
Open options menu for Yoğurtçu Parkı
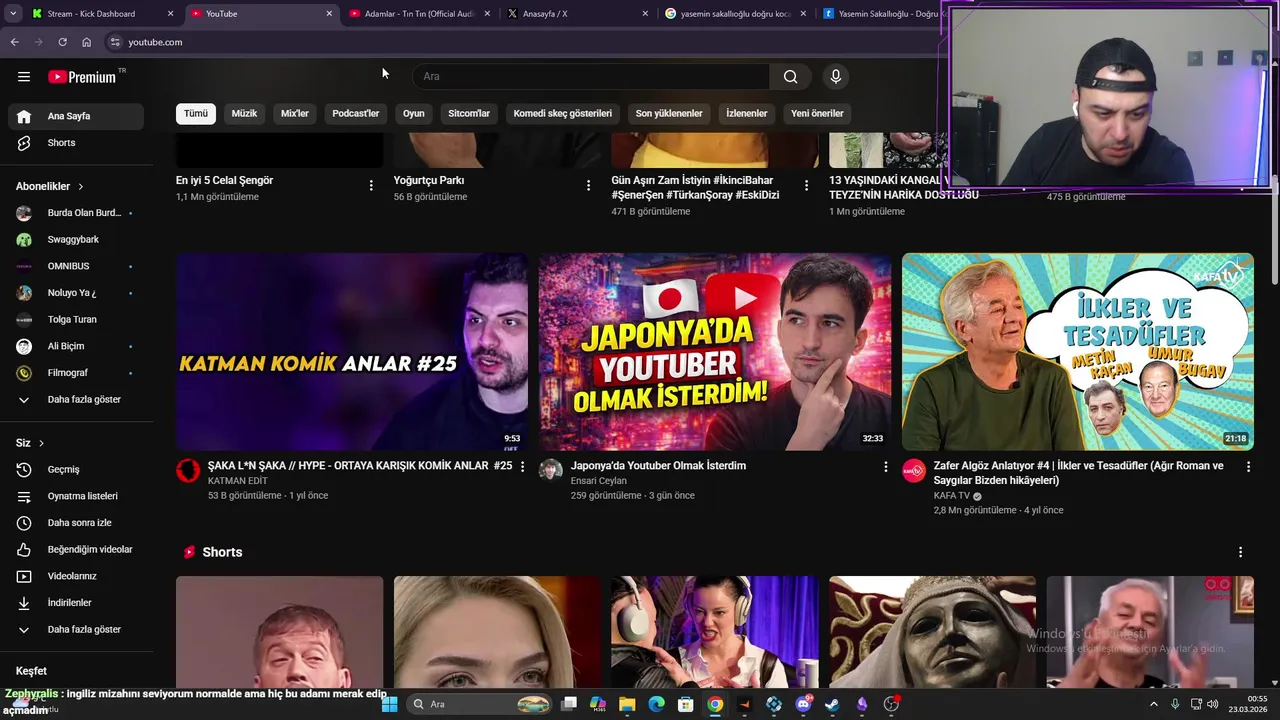point(588,185)
